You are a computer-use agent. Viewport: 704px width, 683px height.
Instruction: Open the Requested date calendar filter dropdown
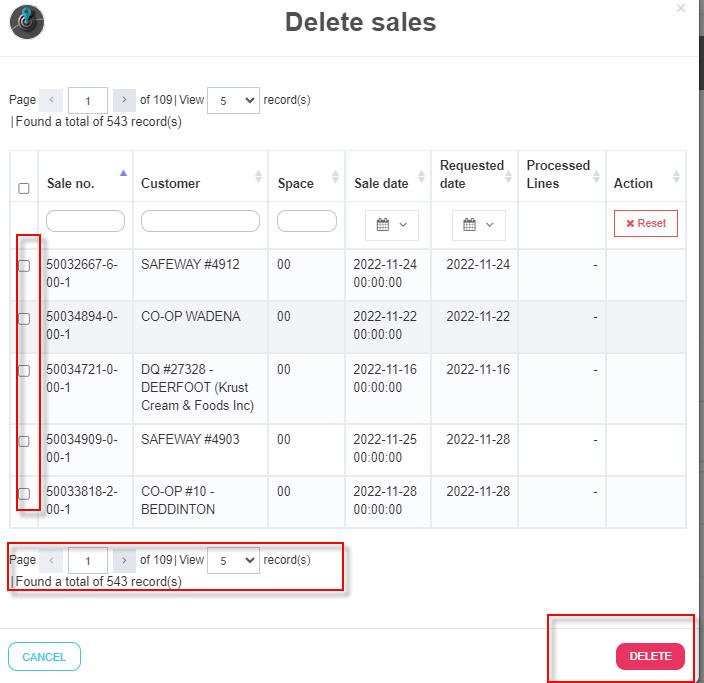tap(478, 225)
